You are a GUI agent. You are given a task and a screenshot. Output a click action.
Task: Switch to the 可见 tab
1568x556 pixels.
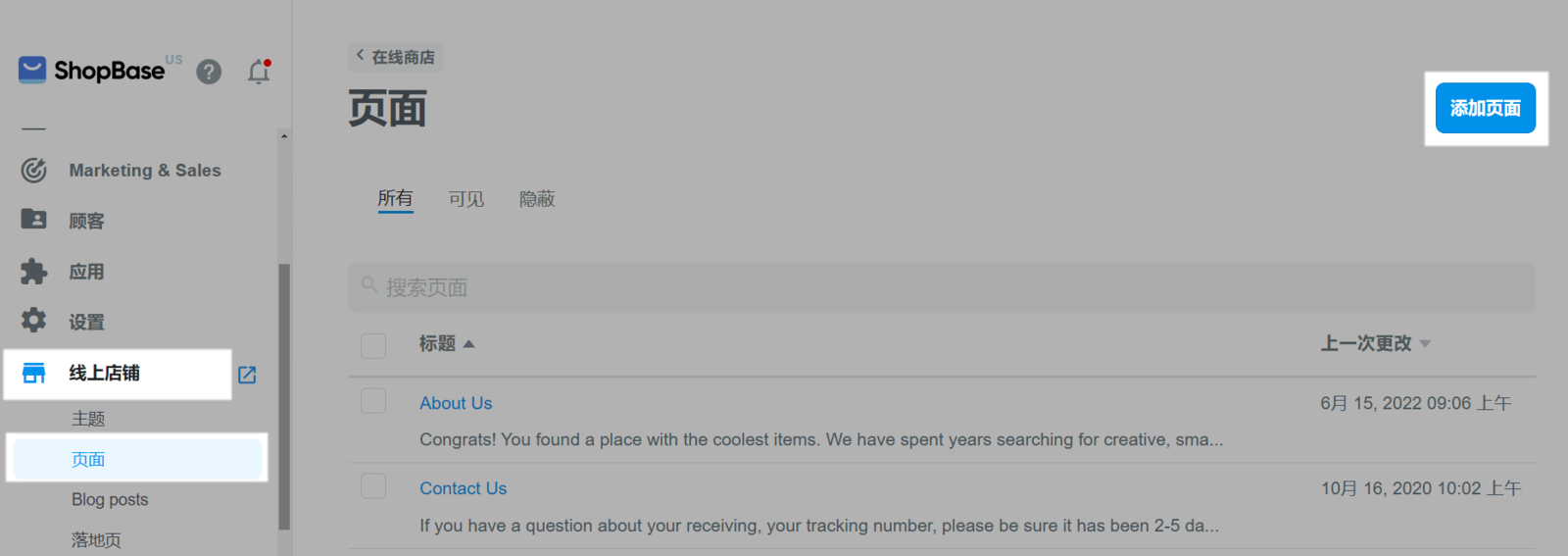[466, 199]
